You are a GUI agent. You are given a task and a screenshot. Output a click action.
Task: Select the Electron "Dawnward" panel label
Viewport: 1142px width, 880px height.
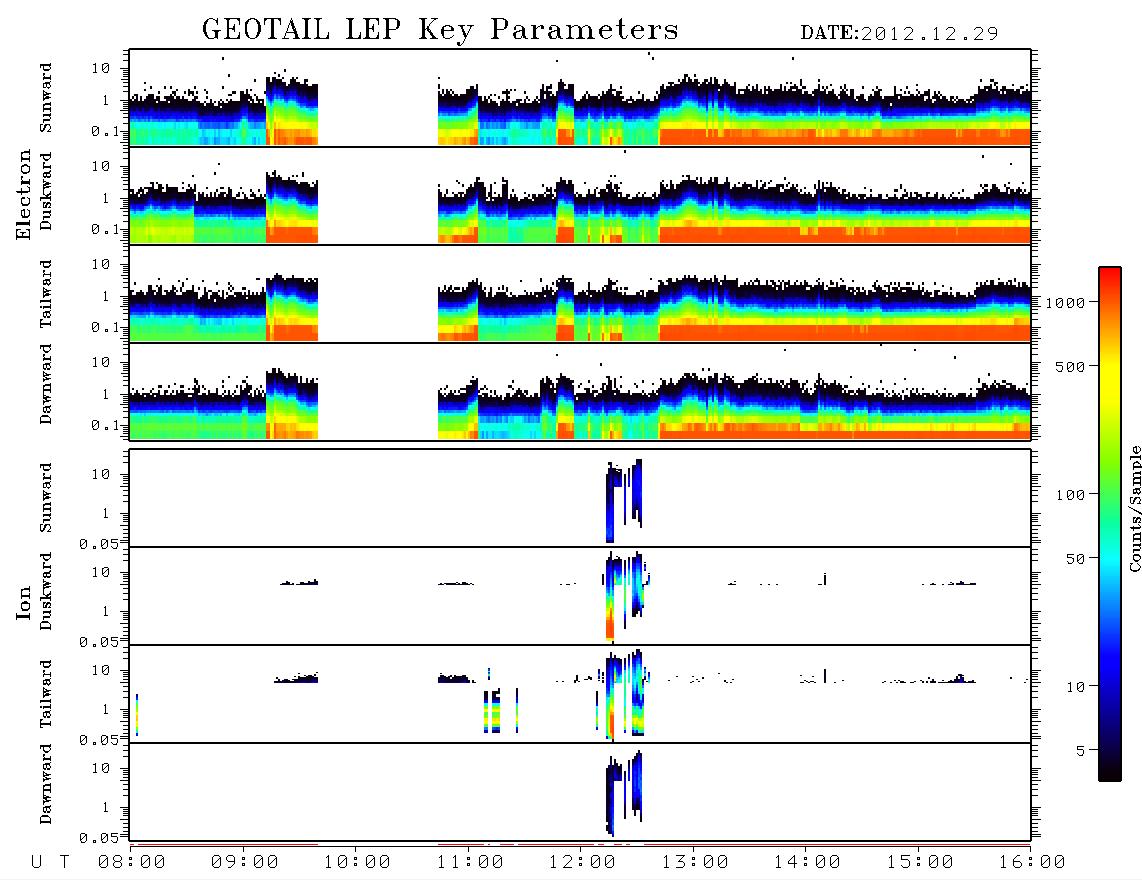[x=46, y=385]
